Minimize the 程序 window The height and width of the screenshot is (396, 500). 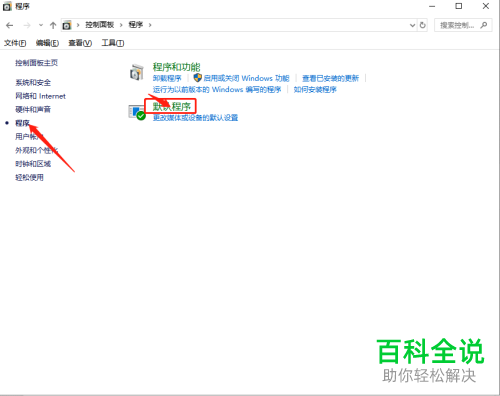click(x=432, y=6)
